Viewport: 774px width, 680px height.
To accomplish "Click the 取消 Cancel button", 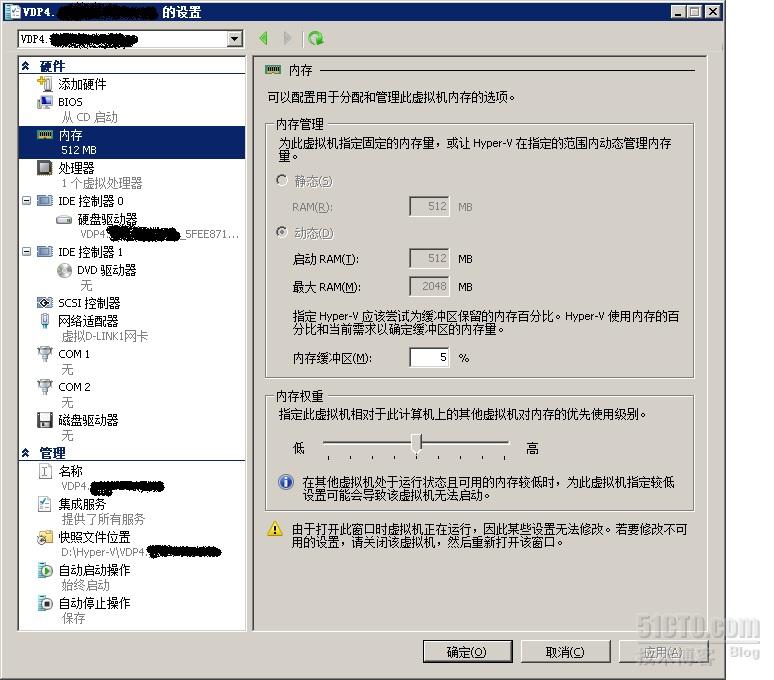I will (565, 652).
